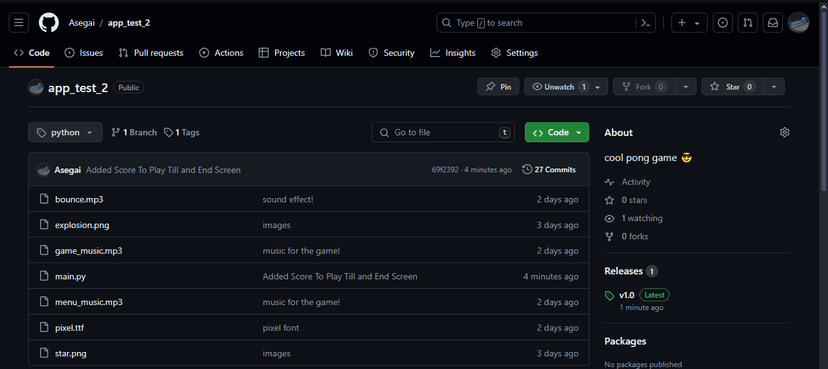Open the Projects tab

[x=282, y=53]
